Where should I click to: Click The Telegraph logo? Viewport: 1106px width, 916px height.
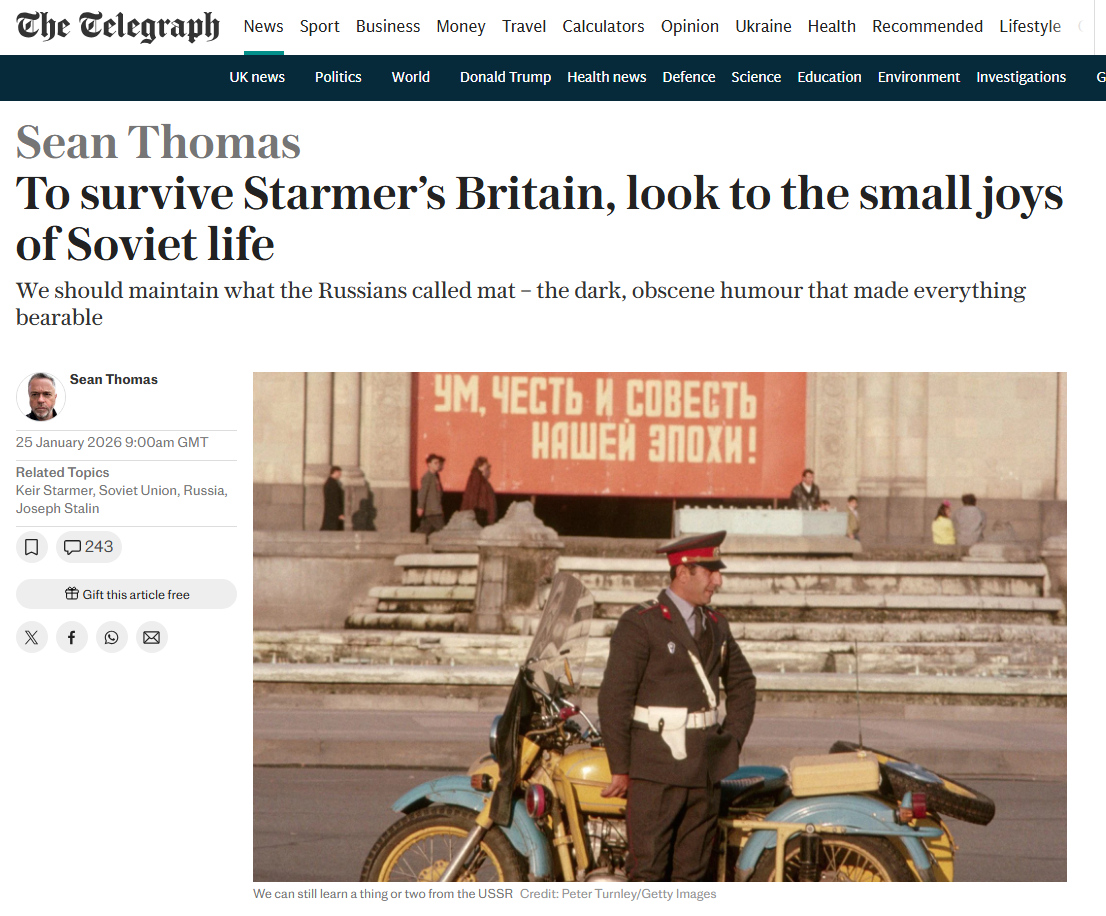coord(118,27)
